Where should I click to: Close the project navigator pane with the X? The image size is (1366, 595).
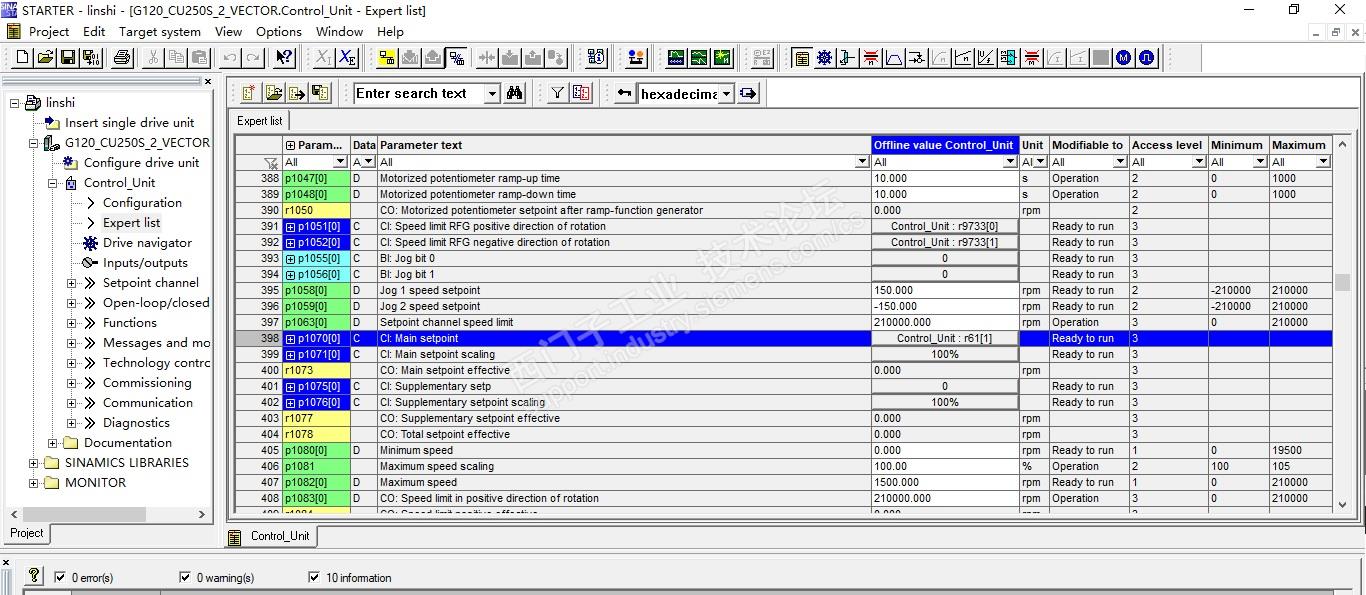[207, 82]
